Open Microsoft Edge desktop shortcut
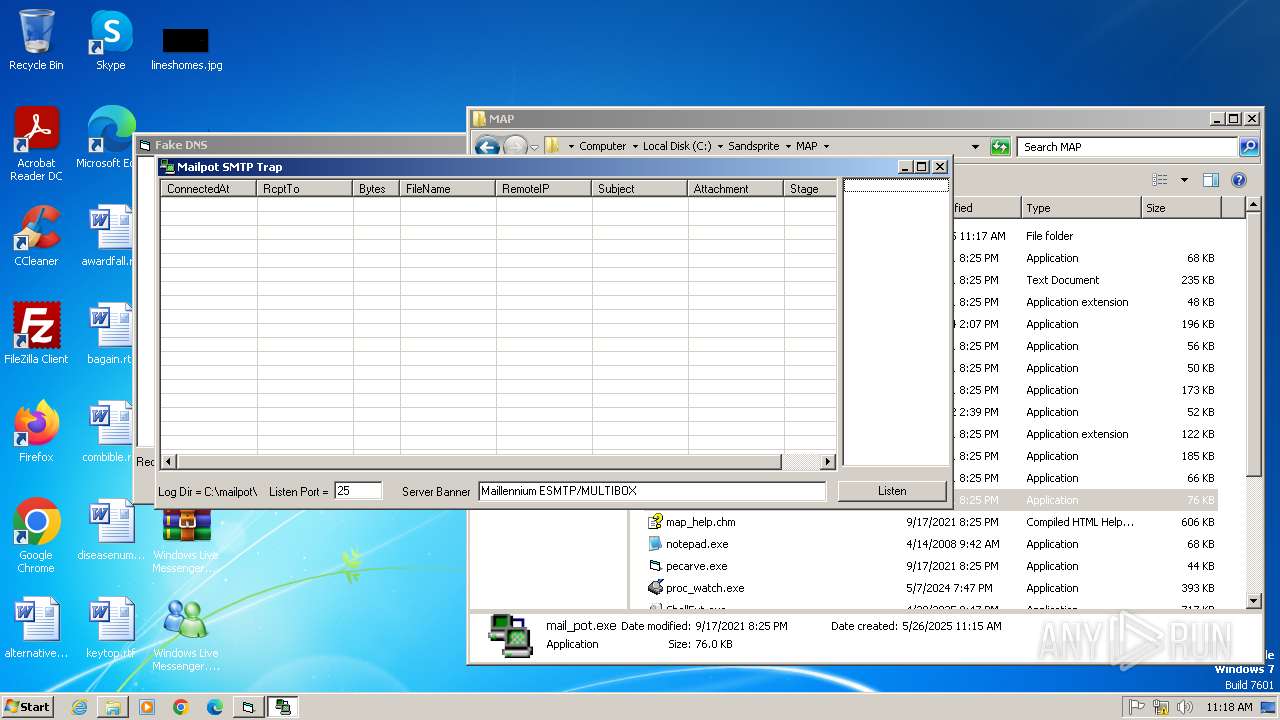This screenshot has height=720, width=1280. click(x=108, y=138)
